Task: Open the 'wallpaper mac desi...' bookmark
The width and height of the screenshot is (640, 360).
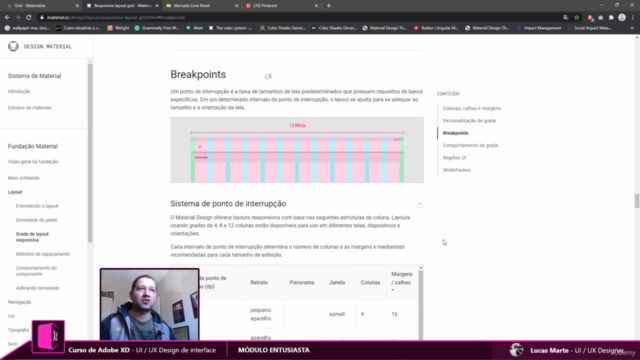Action: click(27, 28)
